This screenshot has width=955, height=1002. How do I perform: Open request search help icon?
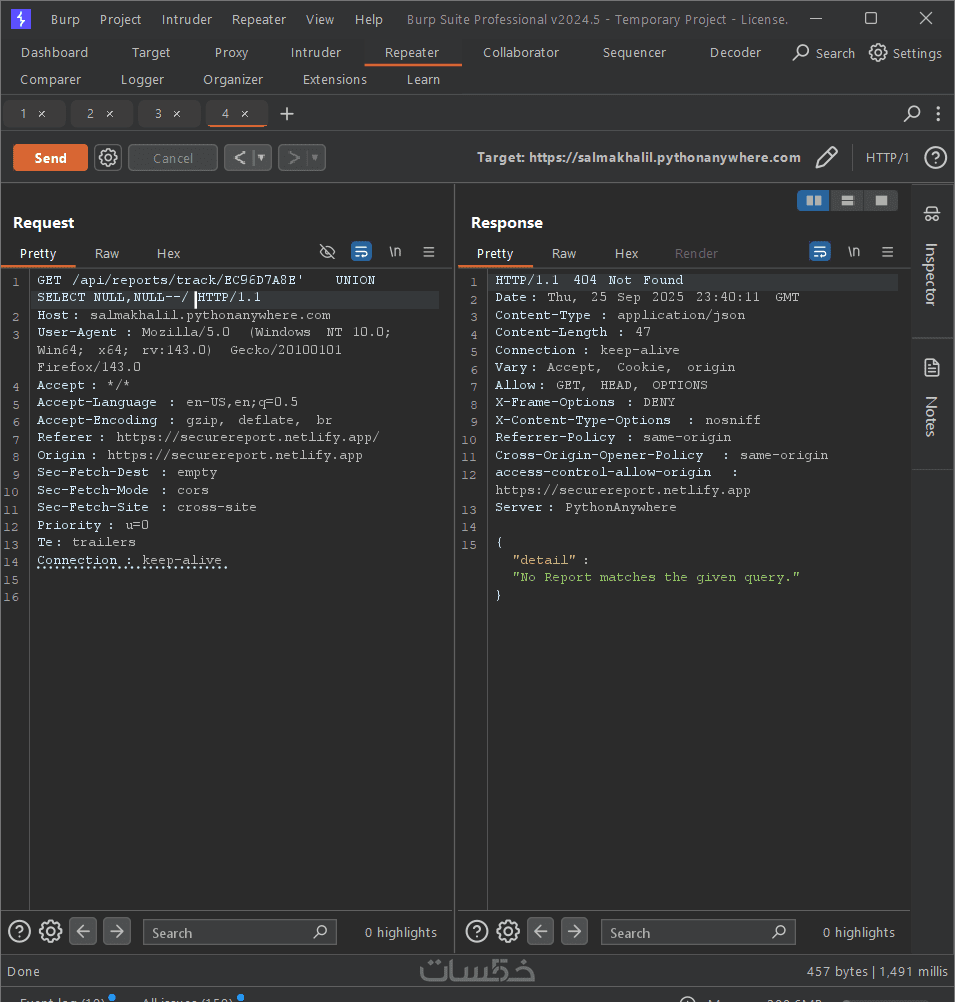(19, 932)
